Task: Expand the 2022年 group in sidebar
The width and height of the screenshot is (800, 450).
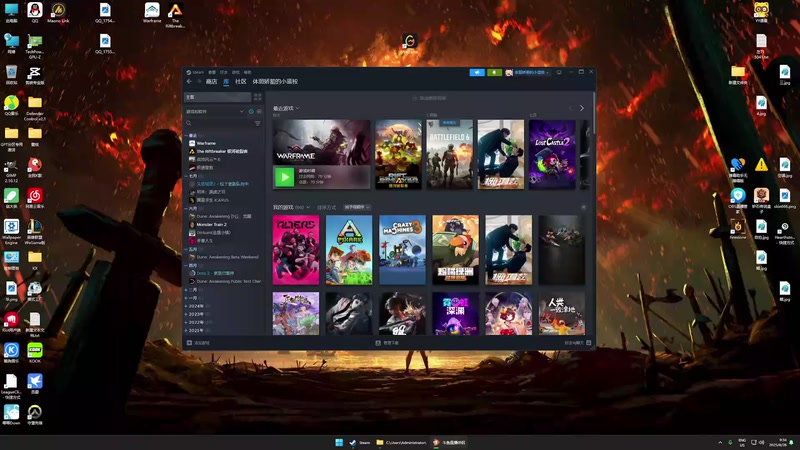Action: point(196,322)
